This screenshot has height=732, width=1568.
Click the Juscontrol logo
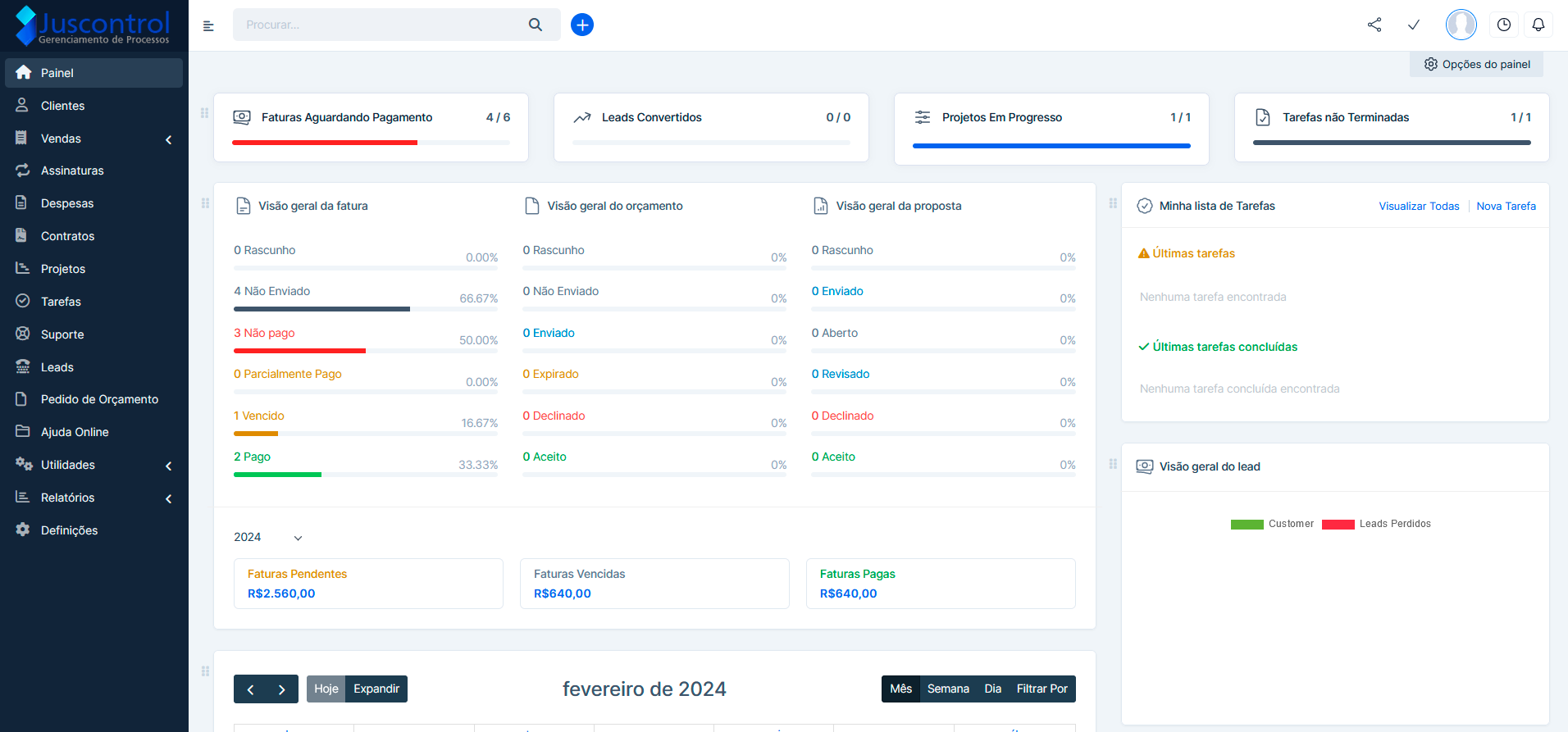tap(93, 25)
